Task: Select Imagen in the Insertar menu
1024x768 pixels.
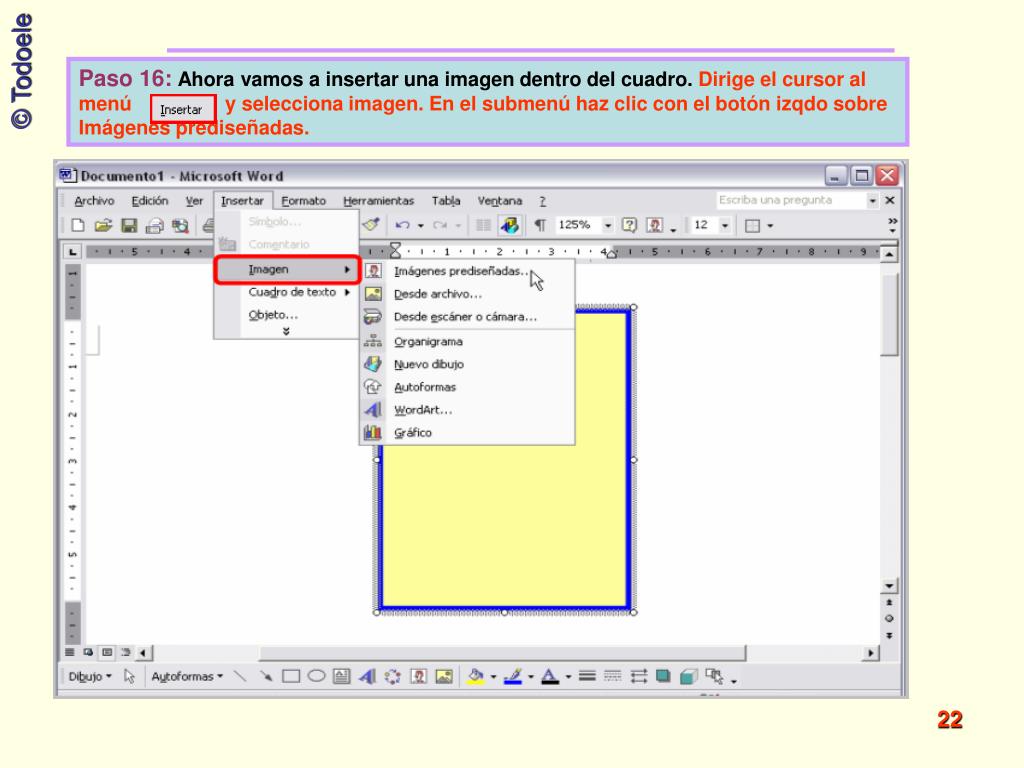Action: pos(287,269)
